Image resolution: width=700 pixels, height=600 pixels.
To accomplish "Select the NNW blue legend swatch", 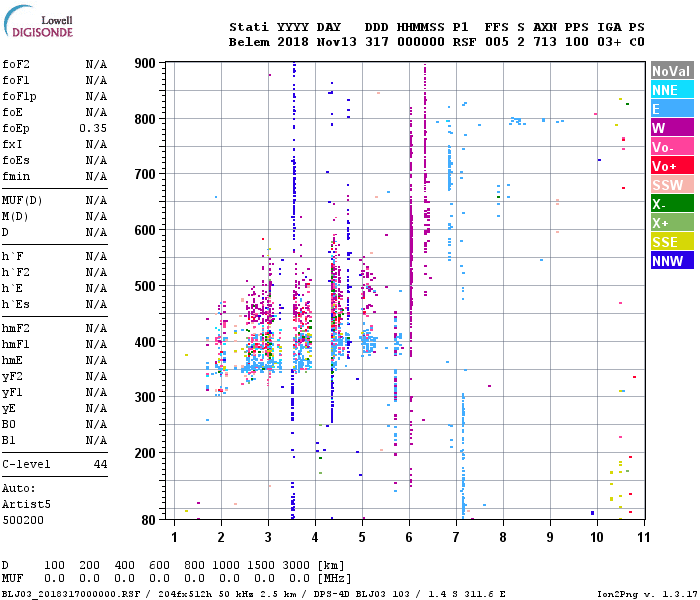I will coord(672,261).
